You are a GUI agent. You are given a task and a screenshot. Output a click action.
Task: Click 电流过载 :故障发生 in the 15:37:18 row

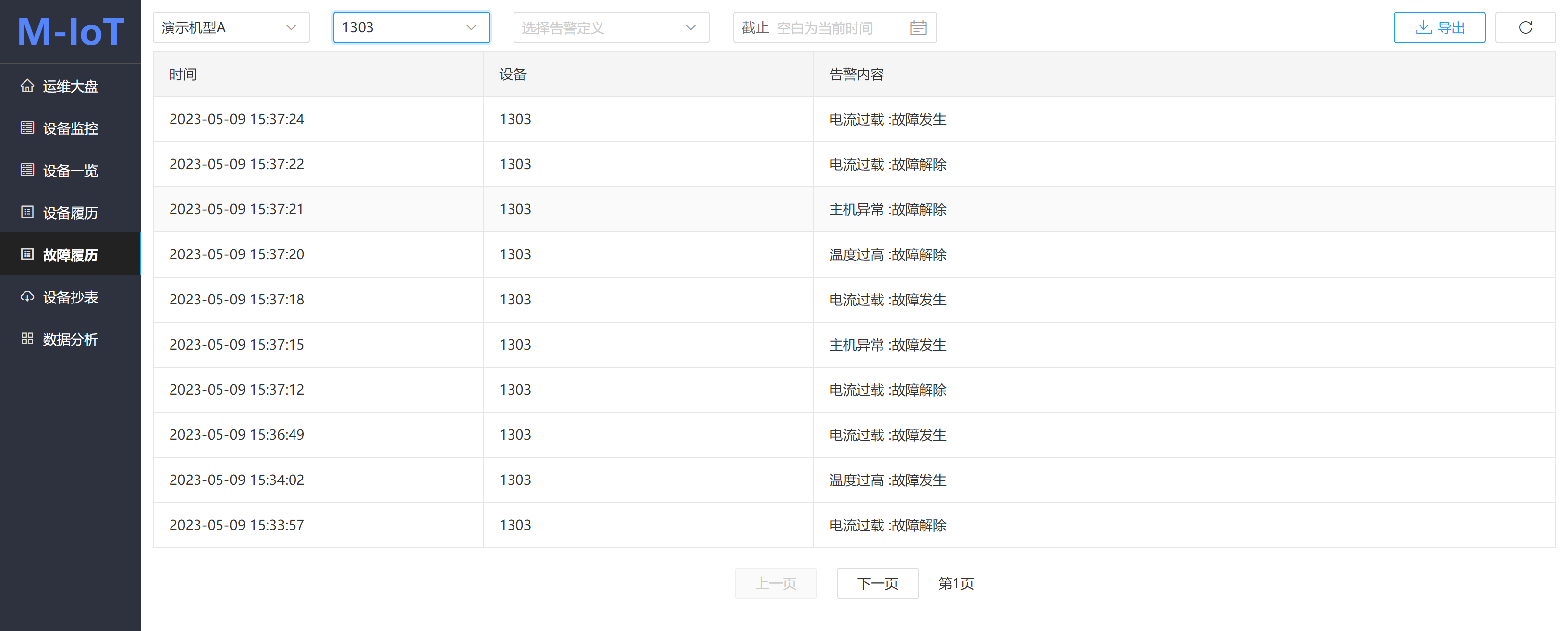point(887,299)
